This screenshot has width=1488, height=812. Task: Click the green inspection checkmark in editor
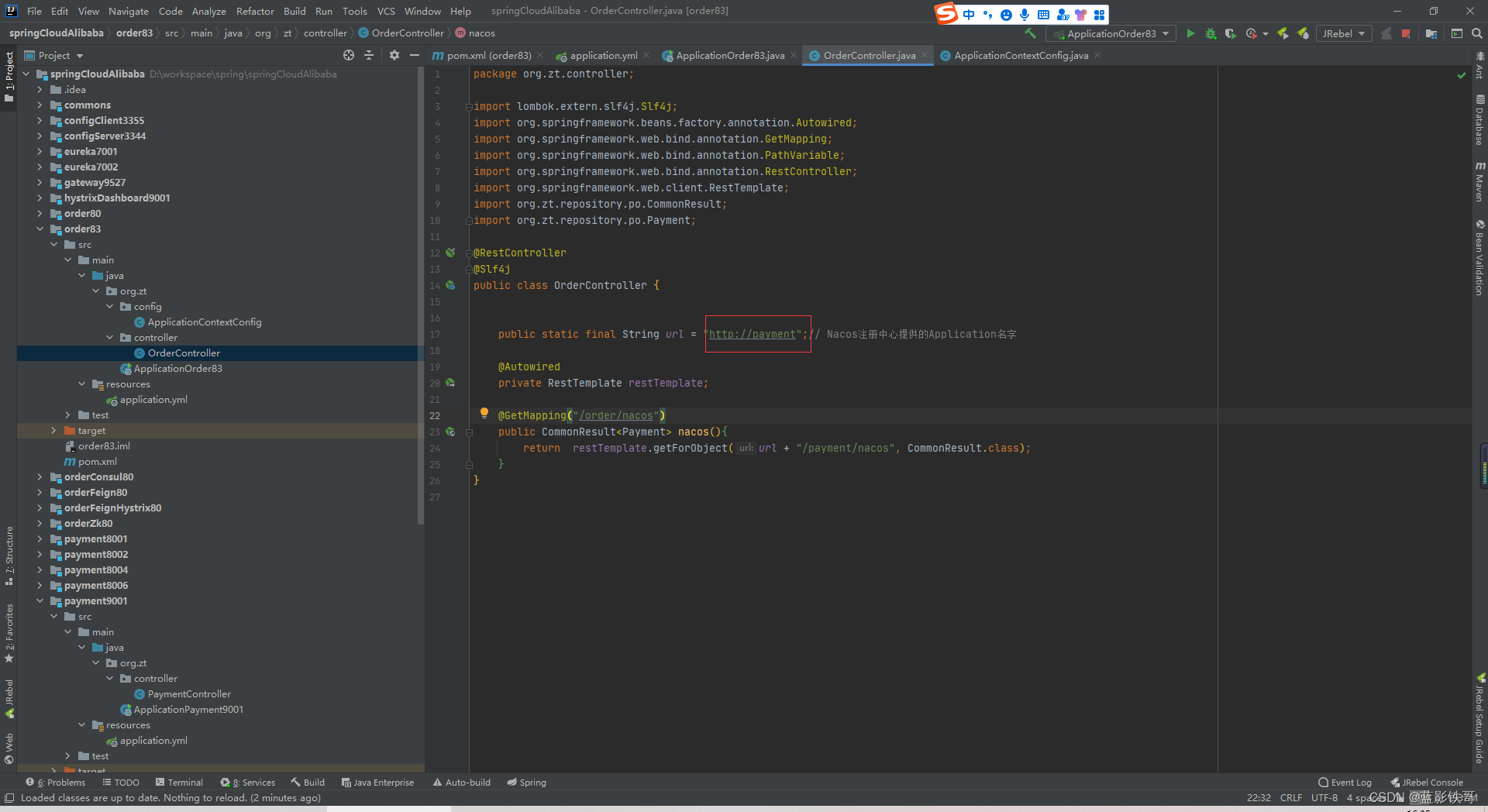[x=1462, y=75]
